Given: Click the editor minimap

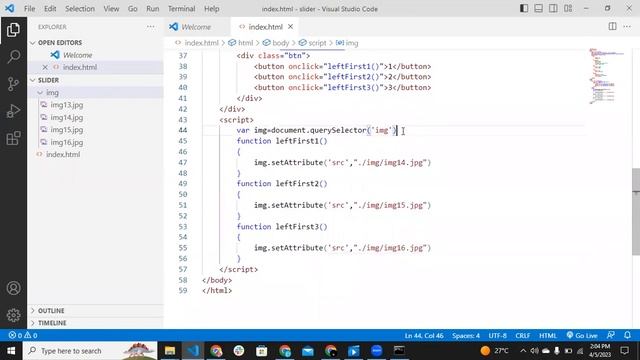Looking at the screenshot, I should 607,76.
